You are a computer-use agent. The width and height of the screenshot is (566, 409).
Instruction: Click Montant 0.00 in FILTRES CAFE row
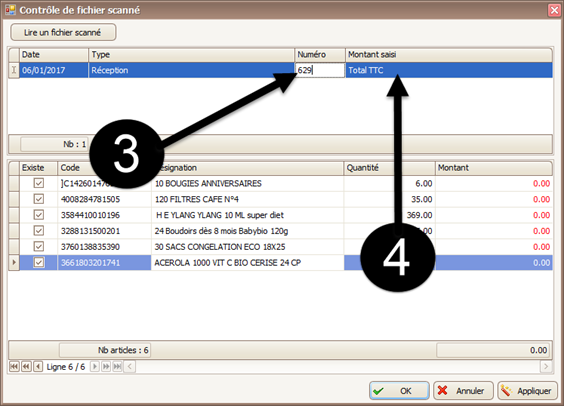[x=494, y=199]
